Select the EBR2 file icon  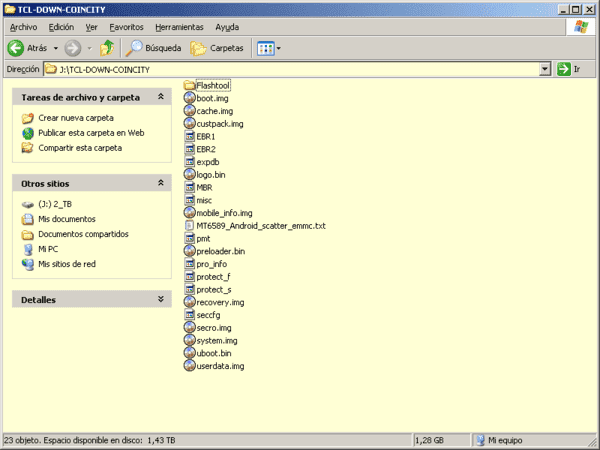189,149
